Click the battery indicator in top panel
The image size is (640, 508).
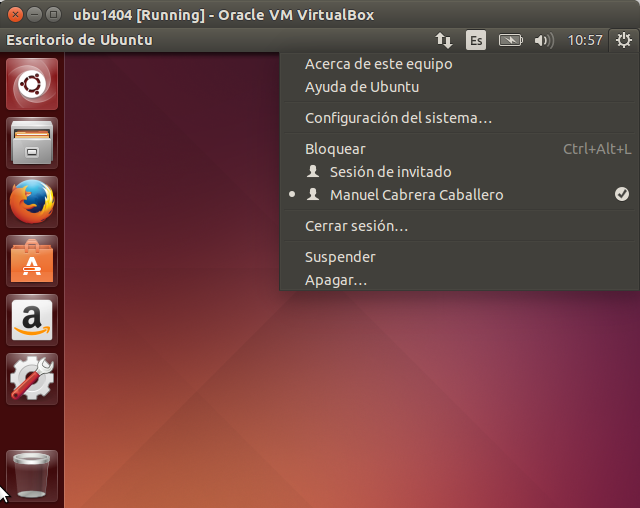pyautogui.click(x=511, y=40)
